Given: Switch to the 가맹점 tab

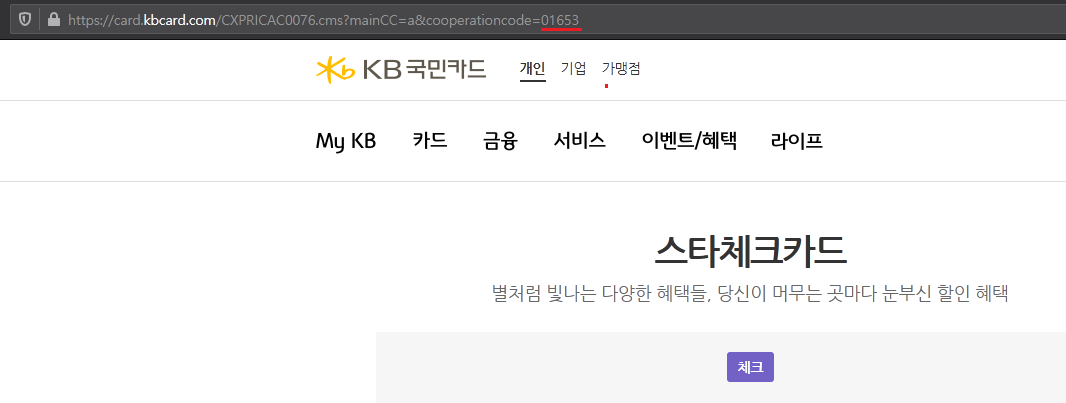Looking at the screenshot, I should pyautogui.click(x=621, y=69).
